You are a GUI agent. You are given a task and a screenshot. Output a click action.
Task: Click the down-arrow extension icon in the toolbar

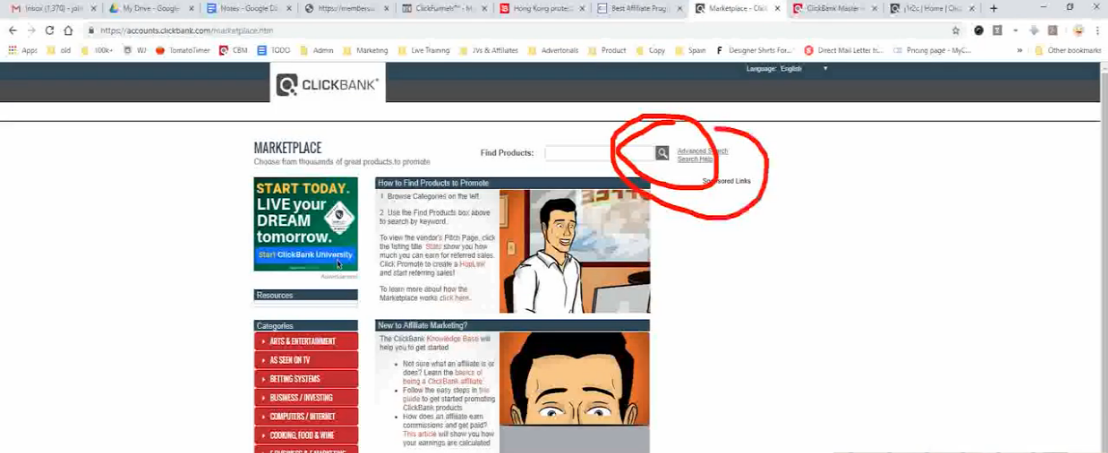point(1034,30)
